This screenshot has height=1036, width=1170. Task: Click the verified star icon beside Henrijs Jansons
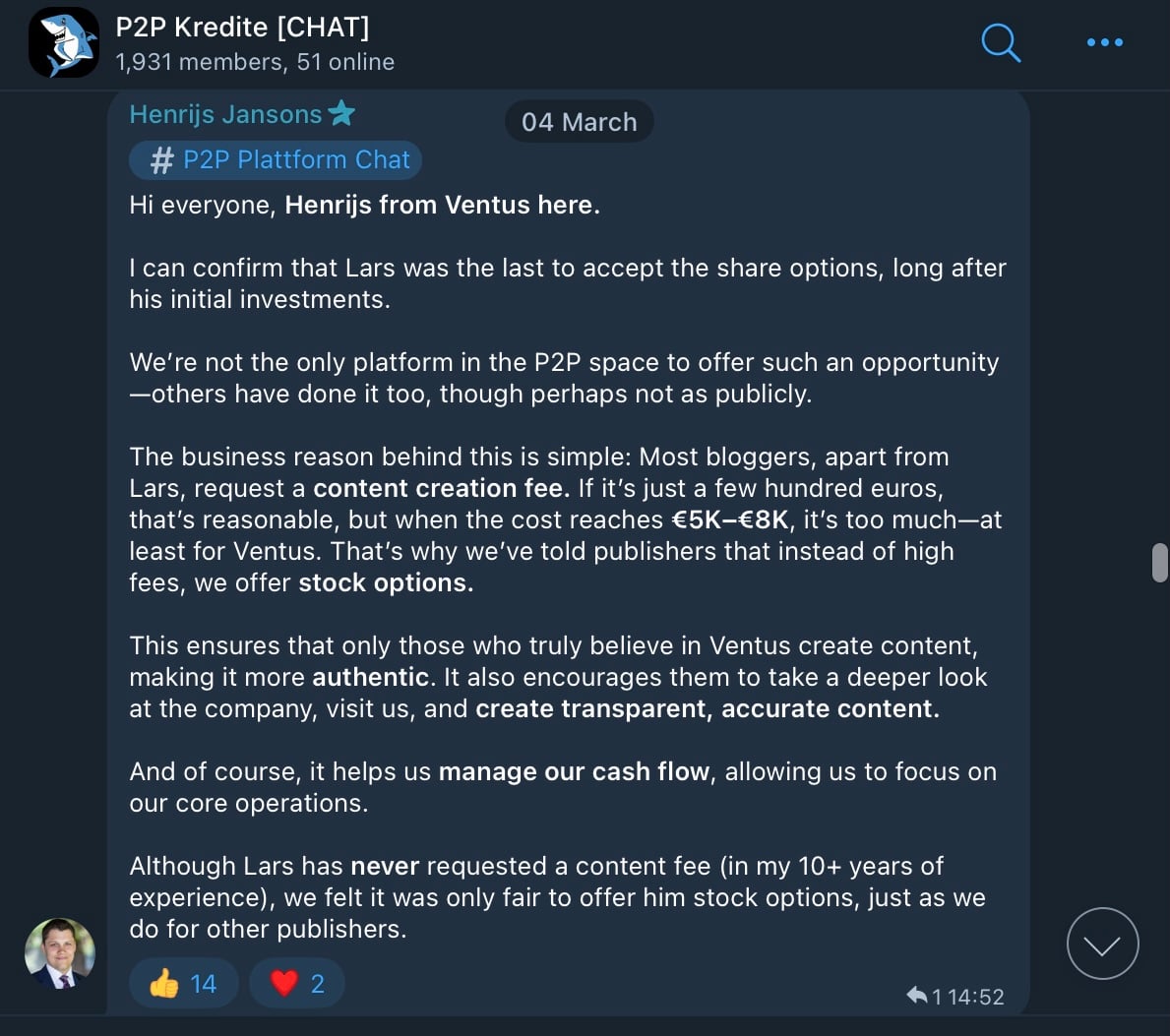pyautogui.click(x=340, y=113)
